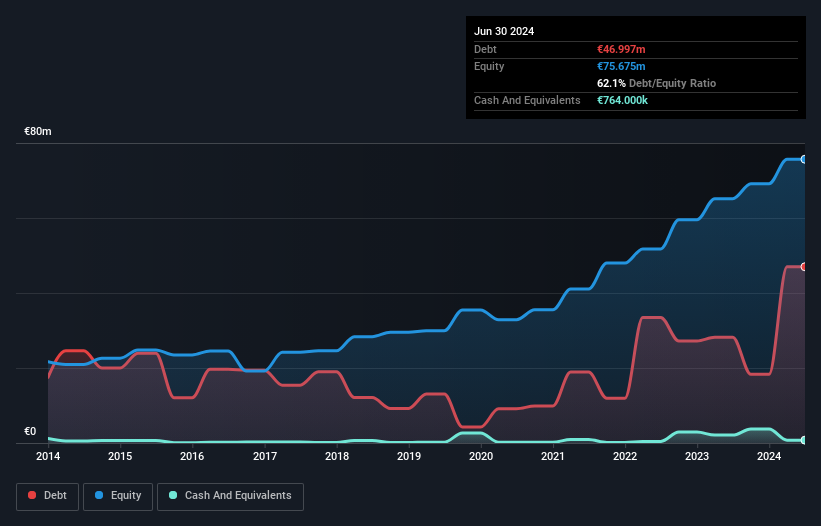The width and height of the screenshot is (821, 526).
Task: Toggle the Debt series legend button
Action: pos(48,496)
